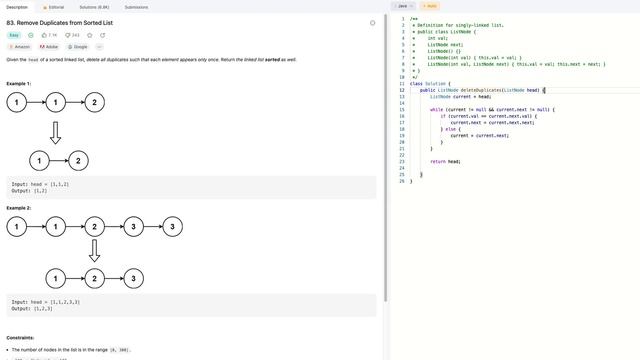Image resolution: width=640 pixels, height=360 pixels.
Task: Click Example 1 linked list diagram
Action: pyautogui.click(x=56, y=131)
